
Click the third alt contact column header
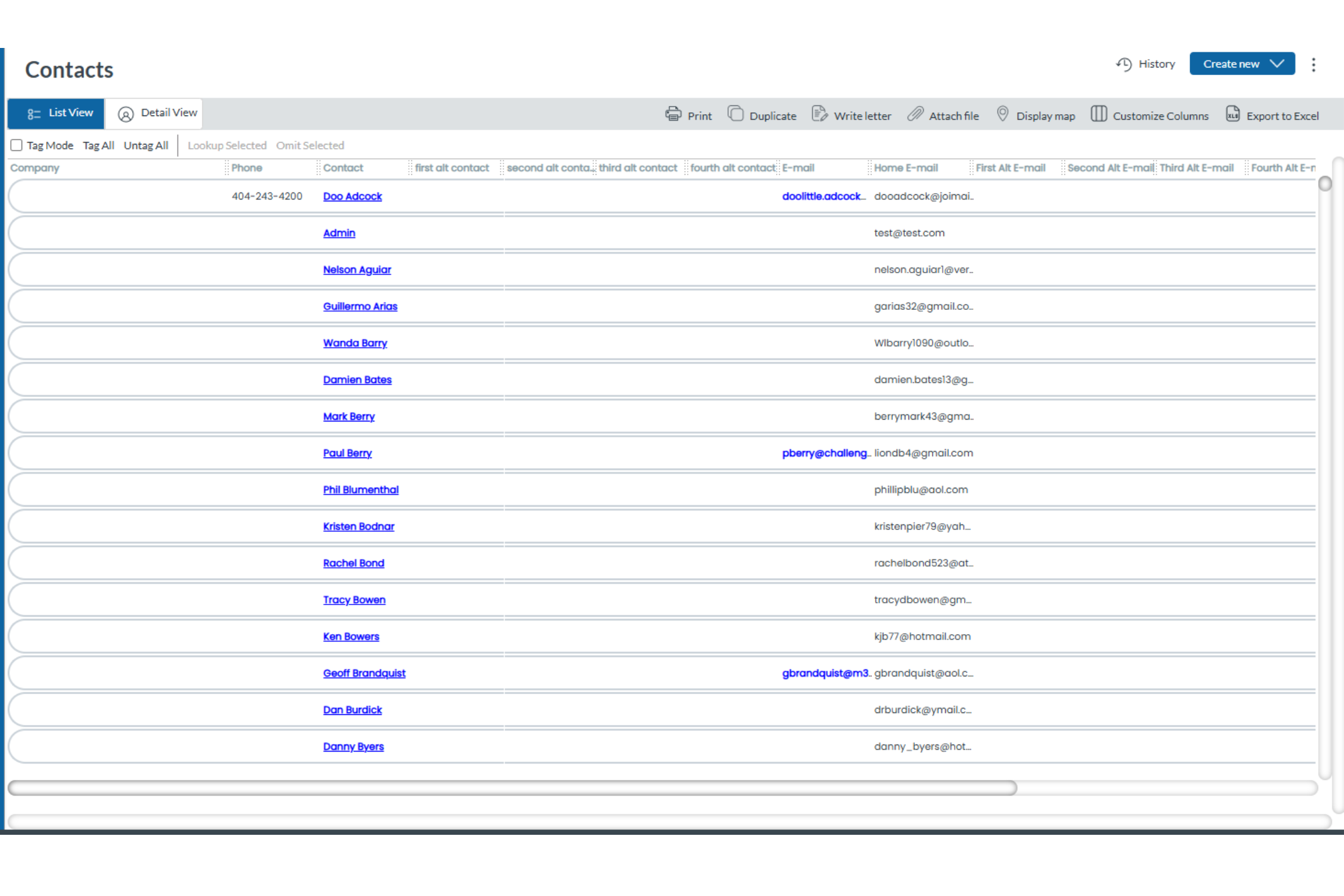click(638, 168)
